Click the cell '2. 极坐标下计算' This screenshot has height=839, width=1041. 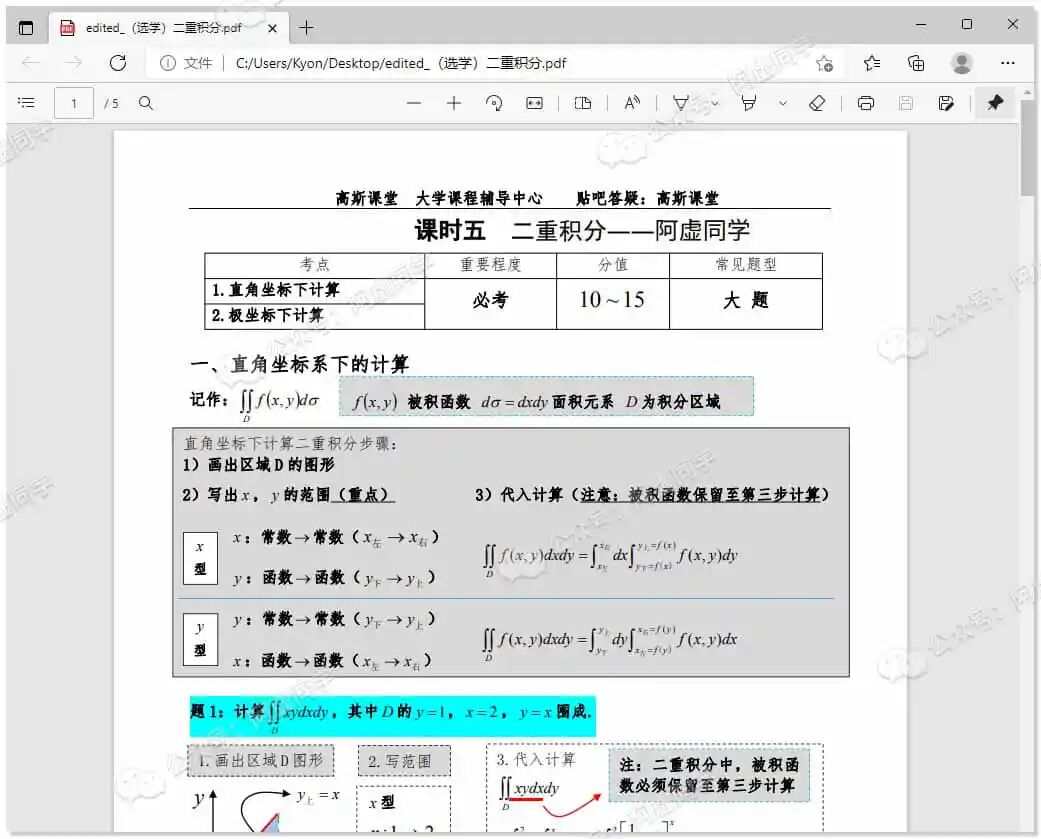click(315, 316)
